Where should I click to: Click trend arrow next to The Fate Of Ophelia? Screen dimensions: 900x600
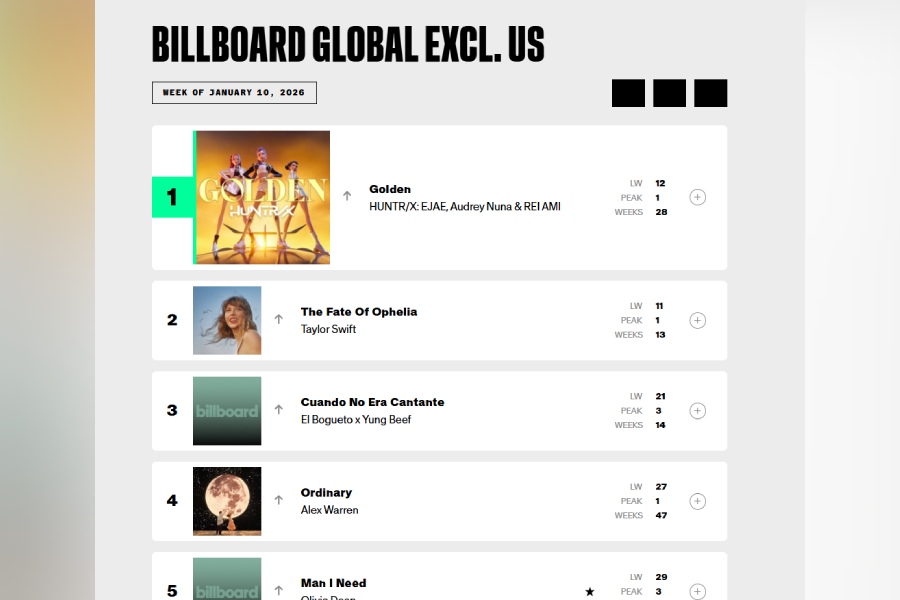[279, 320]
